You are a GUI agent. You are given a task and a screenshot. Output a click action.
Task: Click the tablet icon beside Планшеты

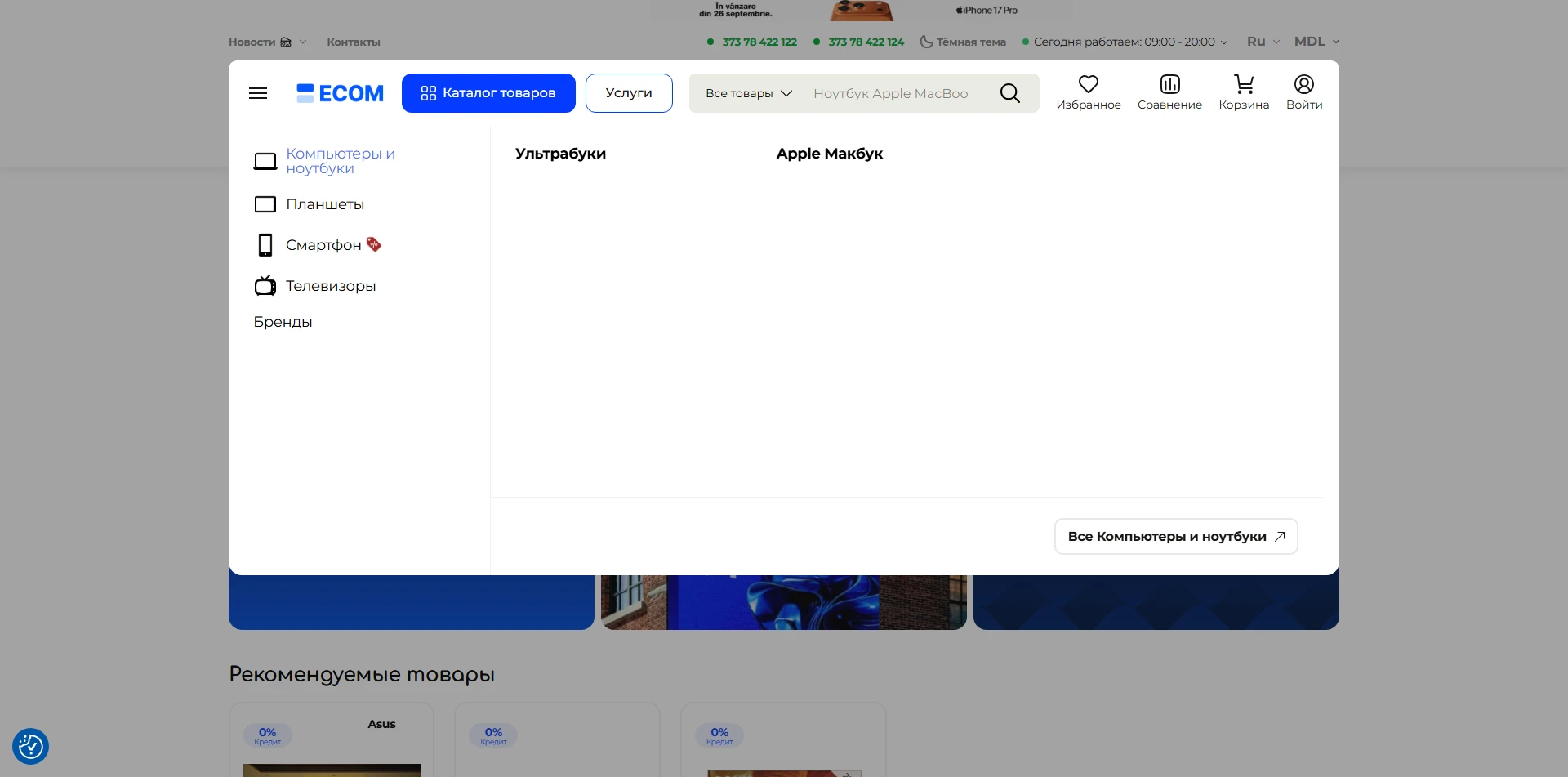click(265, 204)
